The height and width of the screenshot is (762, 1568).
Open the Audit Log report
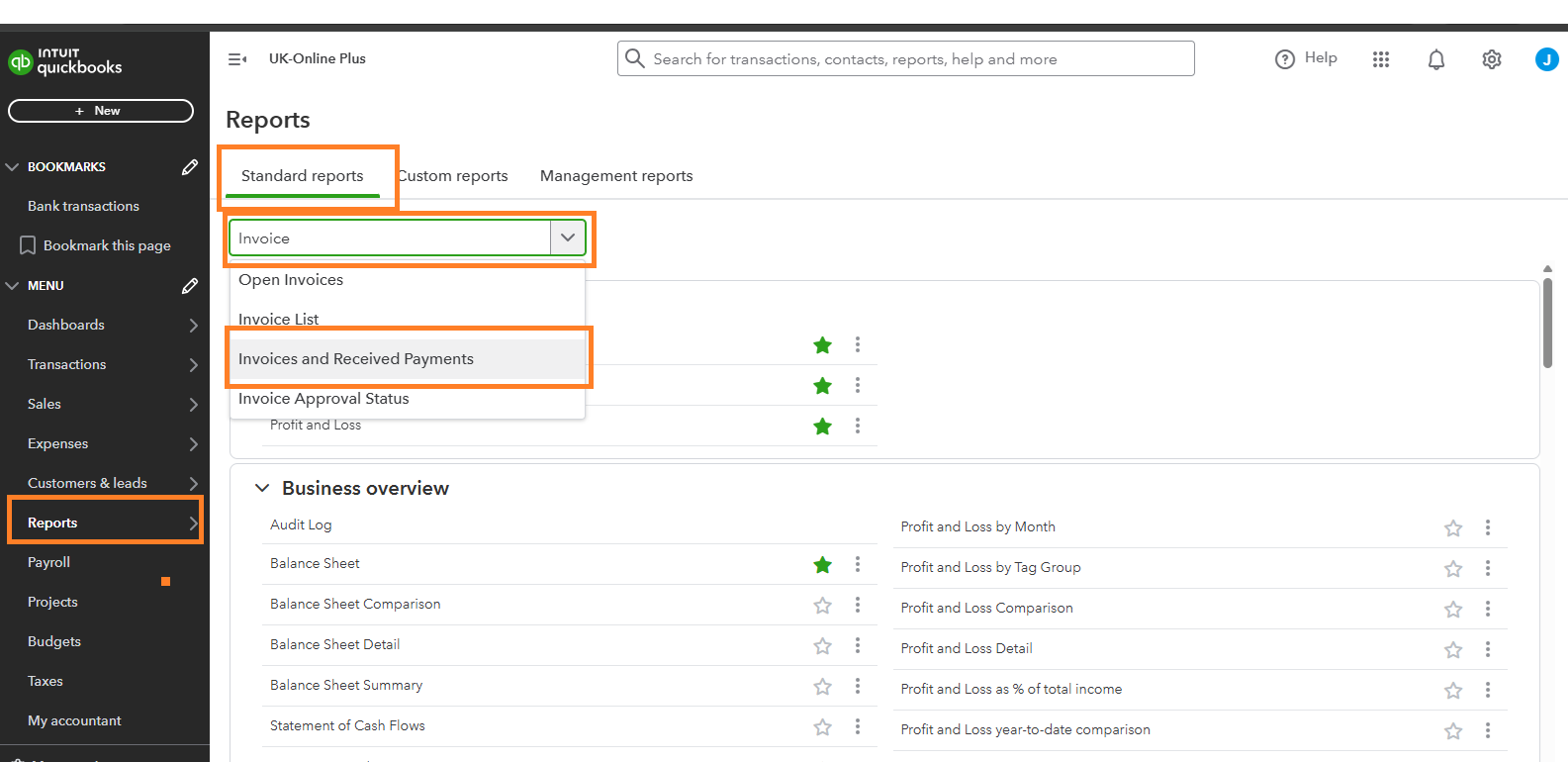301,524
